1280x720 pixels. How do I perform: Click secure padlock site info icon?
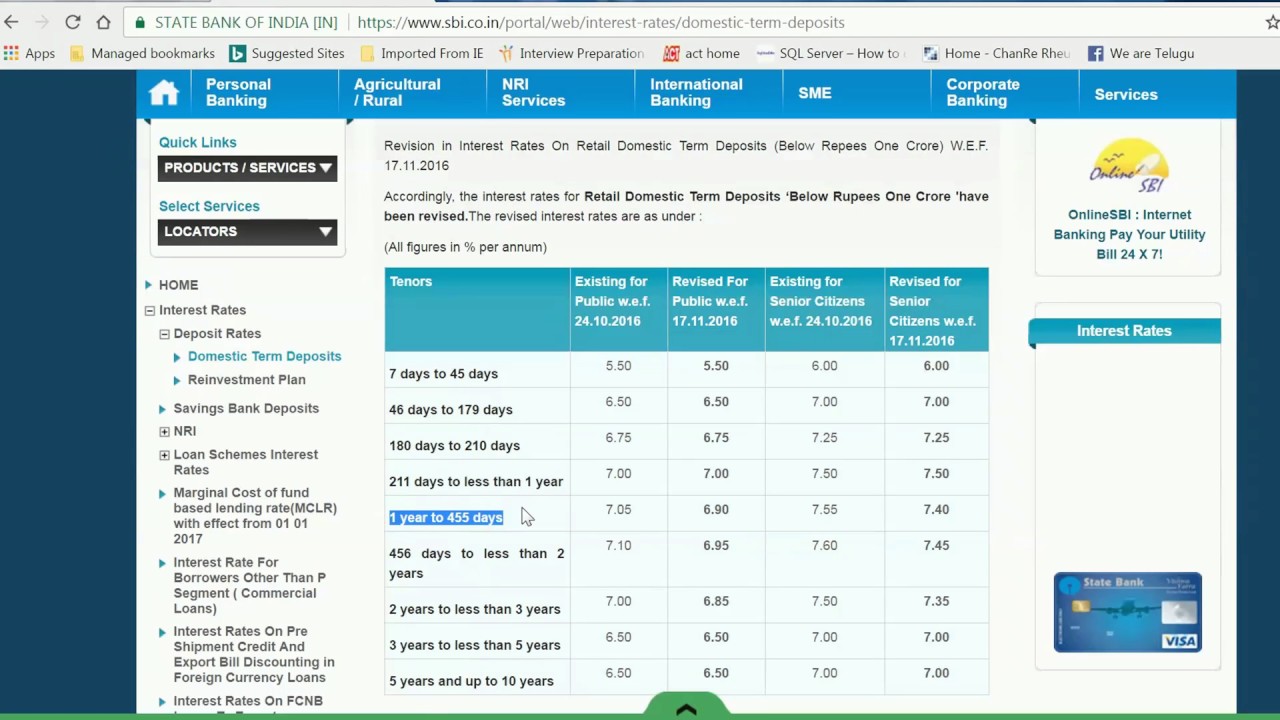pos(140,22)
